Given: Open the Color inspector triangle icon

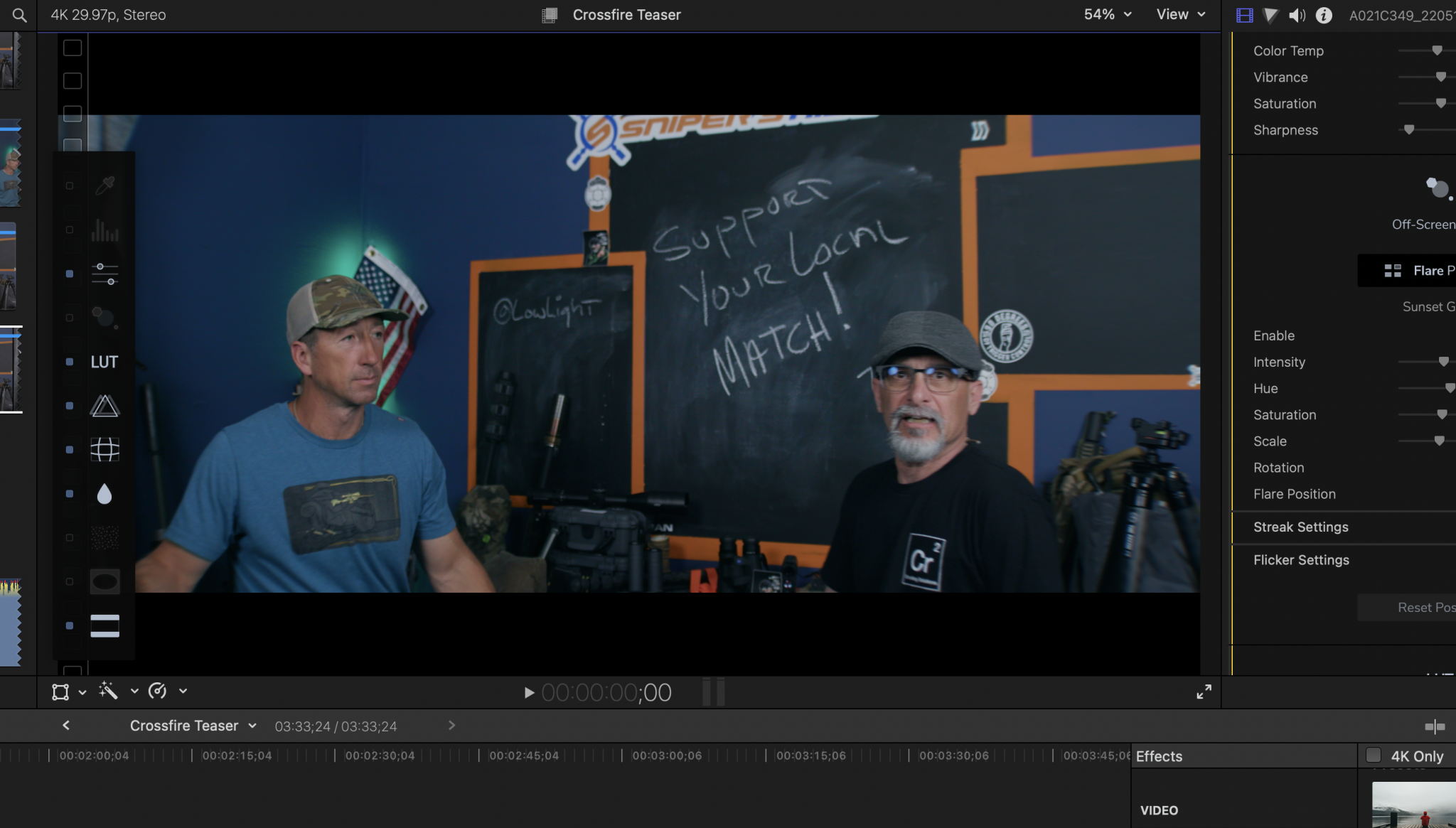Looking at the screenshot, I should click(x=1270, y=15).
